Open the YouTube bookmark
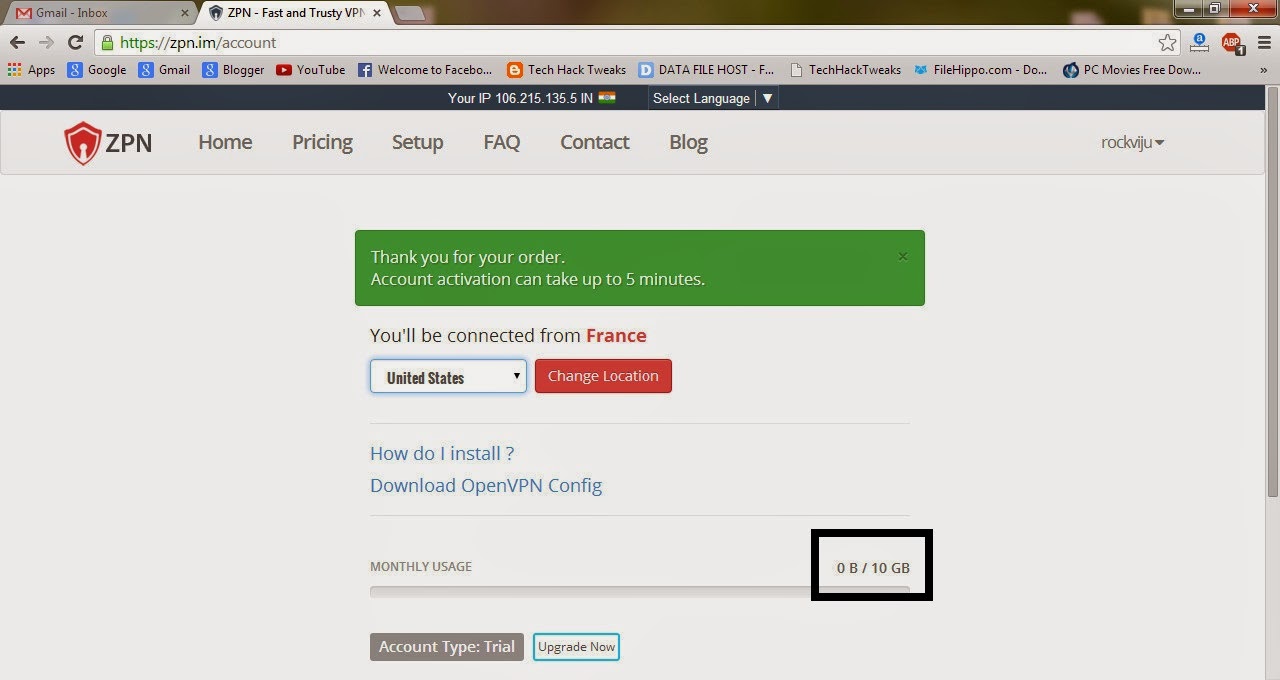1280x680 pixels. (x=310, y=70)
